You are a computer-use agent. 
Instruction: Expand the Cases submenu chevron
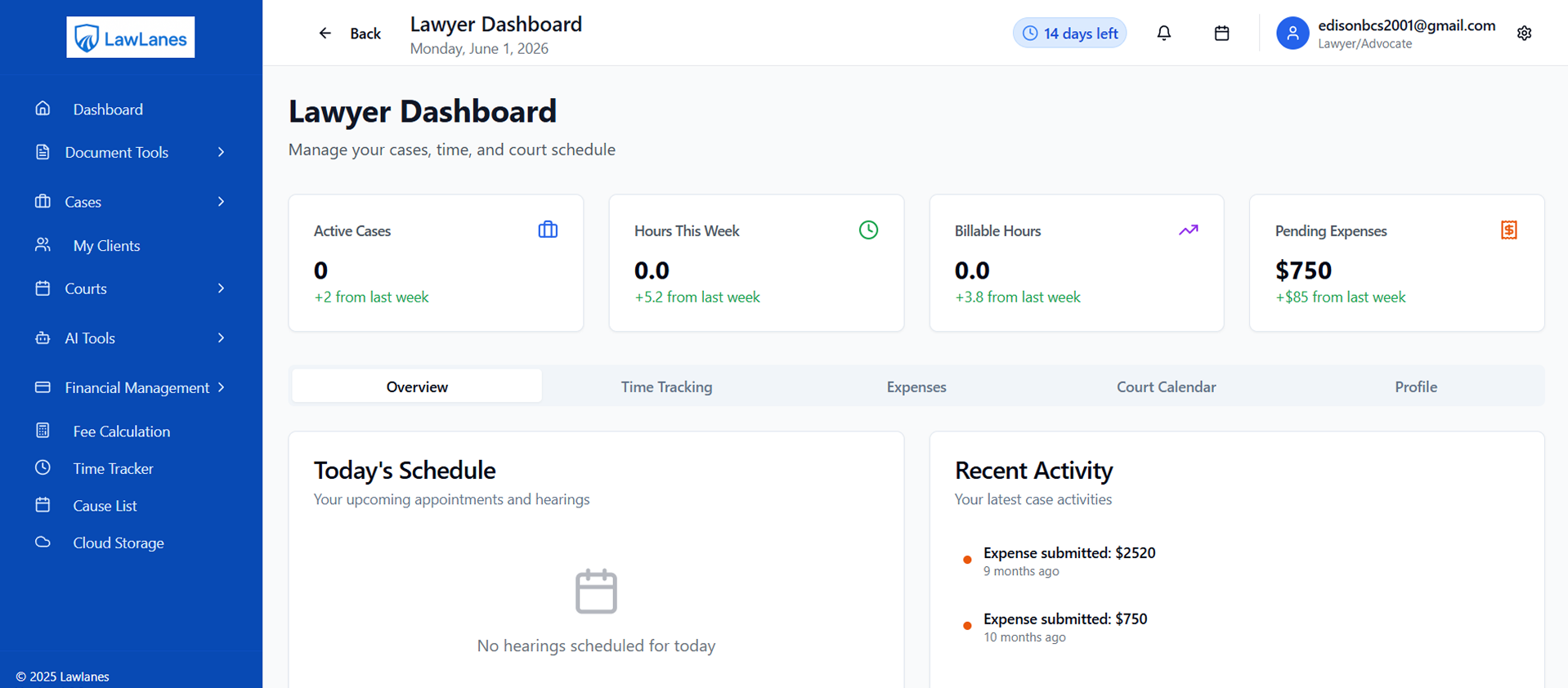point(221,201)
